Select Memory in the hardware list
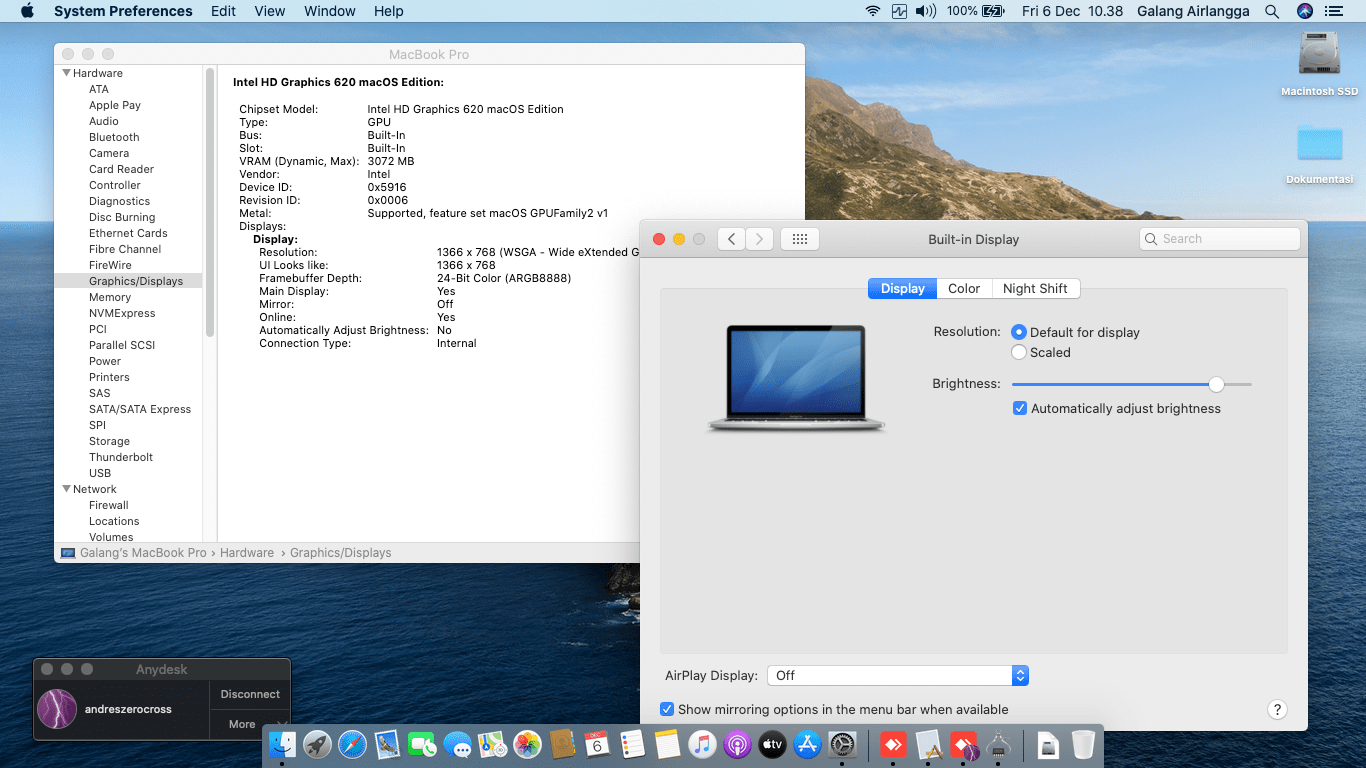The height and width of the screenshot is (768, 1366). pos(110,297)
